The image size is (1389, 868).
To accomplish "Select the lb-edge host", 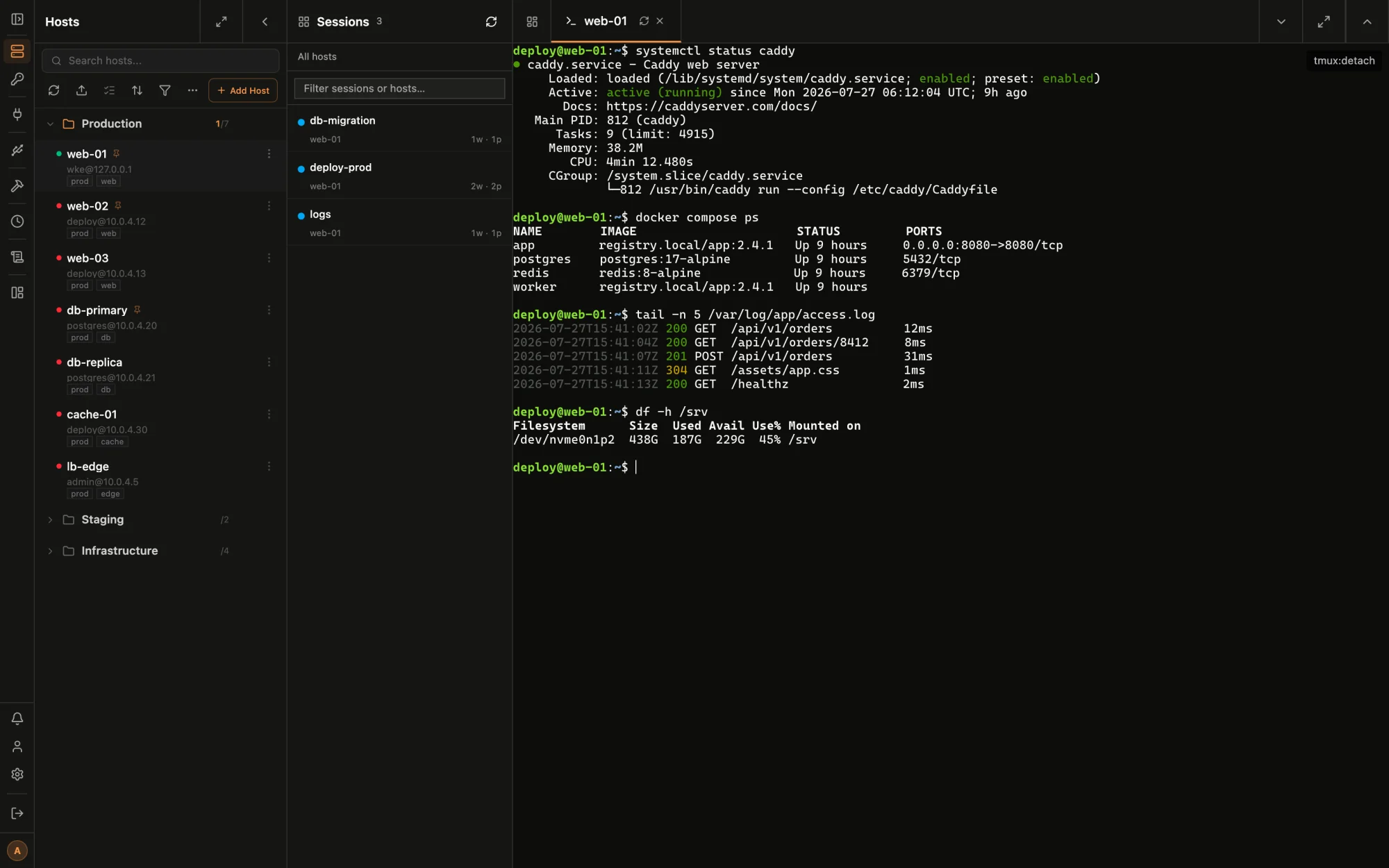I will point(160,479).
